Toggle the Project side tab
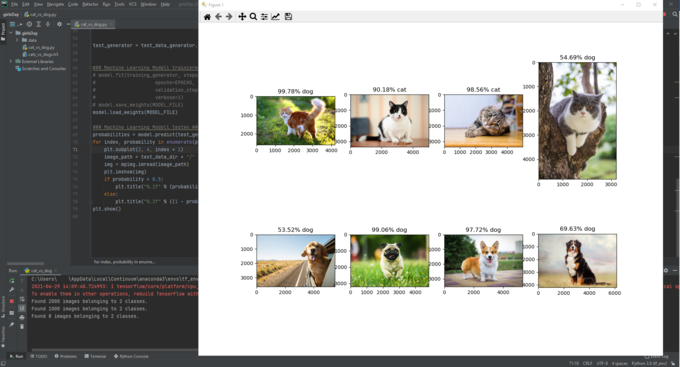The width and height of the screenshot is (680, 367). click(x=3, y=32)
